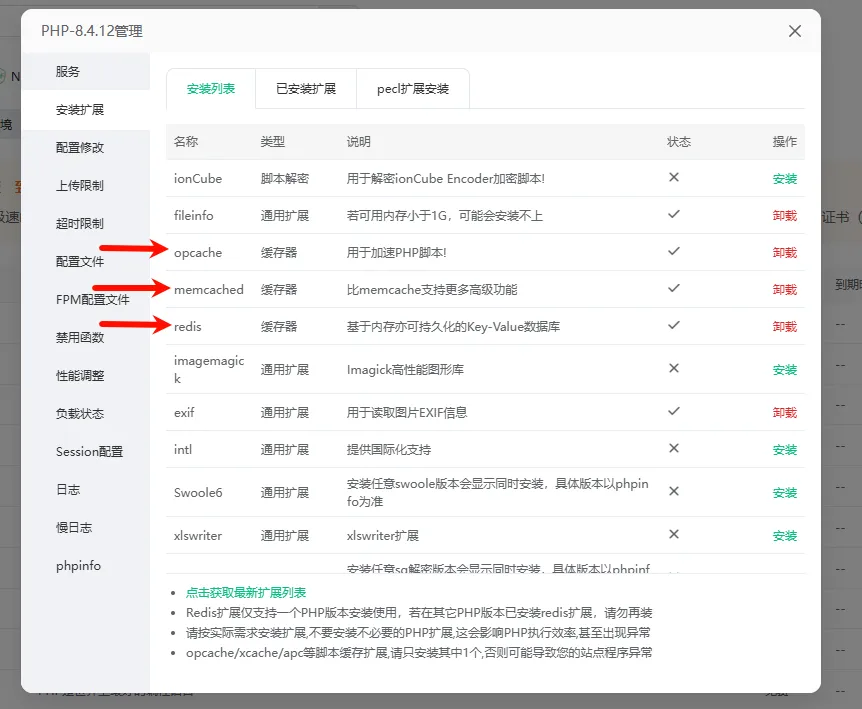862x709 pixels.
Task: Open the Session配置 section
Action: point(89,452)
